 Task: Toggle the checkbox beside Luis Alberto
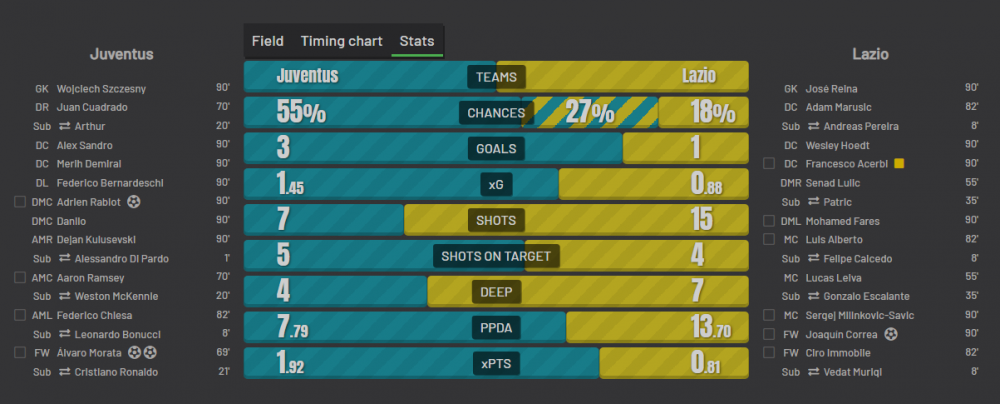769,239
